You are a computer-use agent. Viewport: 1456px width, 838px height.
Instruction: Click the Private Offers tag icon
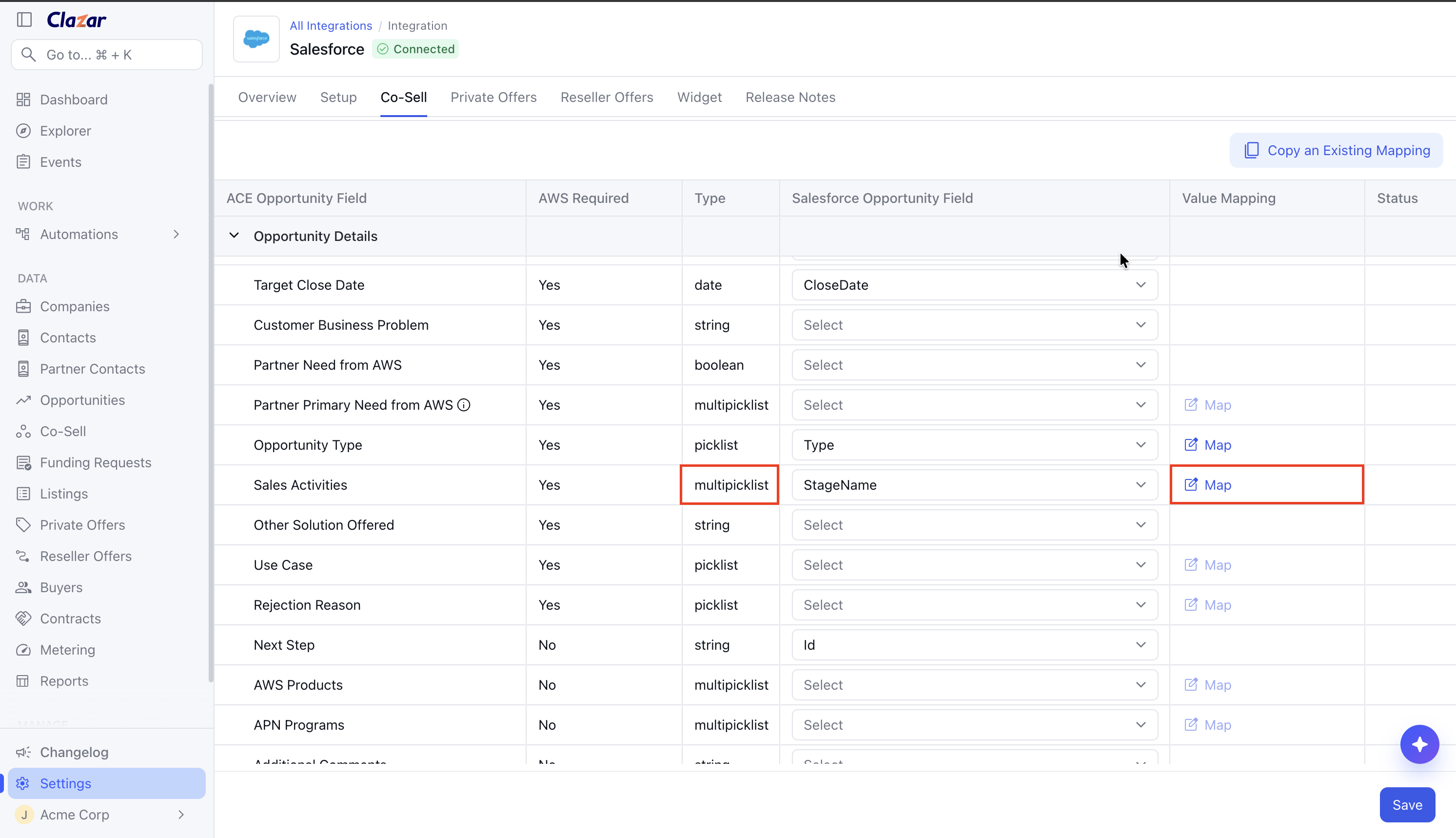coord(23,525)
